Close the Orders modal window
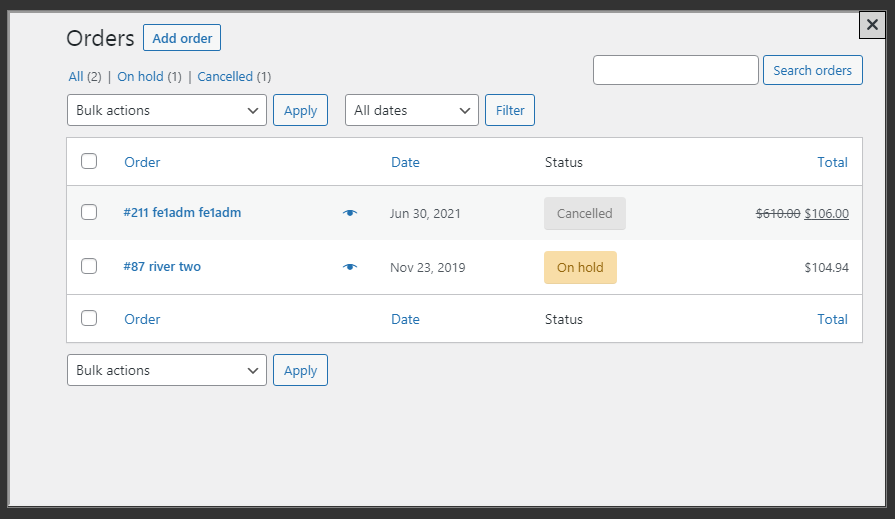The width and height of the screenshot is (895, 519). [871, 26]
